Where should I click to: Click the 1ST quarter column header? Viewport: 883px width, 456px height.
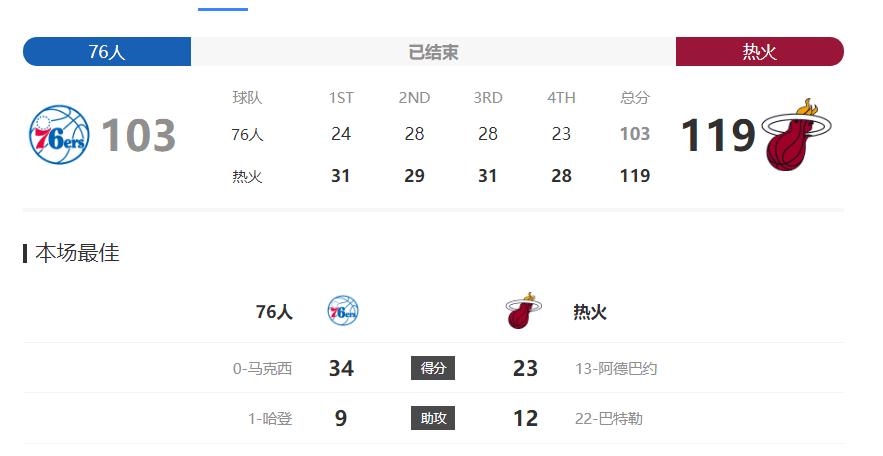click(341, 98)
